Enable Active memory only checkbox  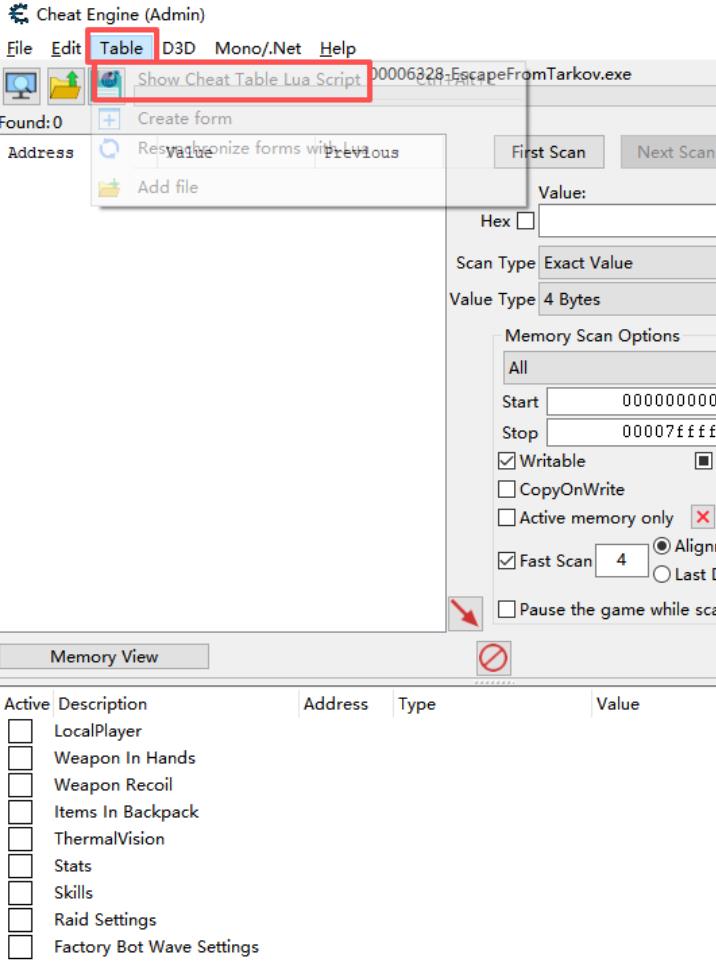click(507, 517)
